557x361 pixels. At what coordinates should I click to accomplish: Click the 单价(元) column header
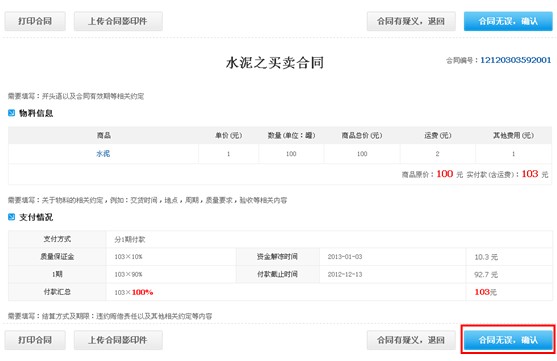[x=228, y=135]
